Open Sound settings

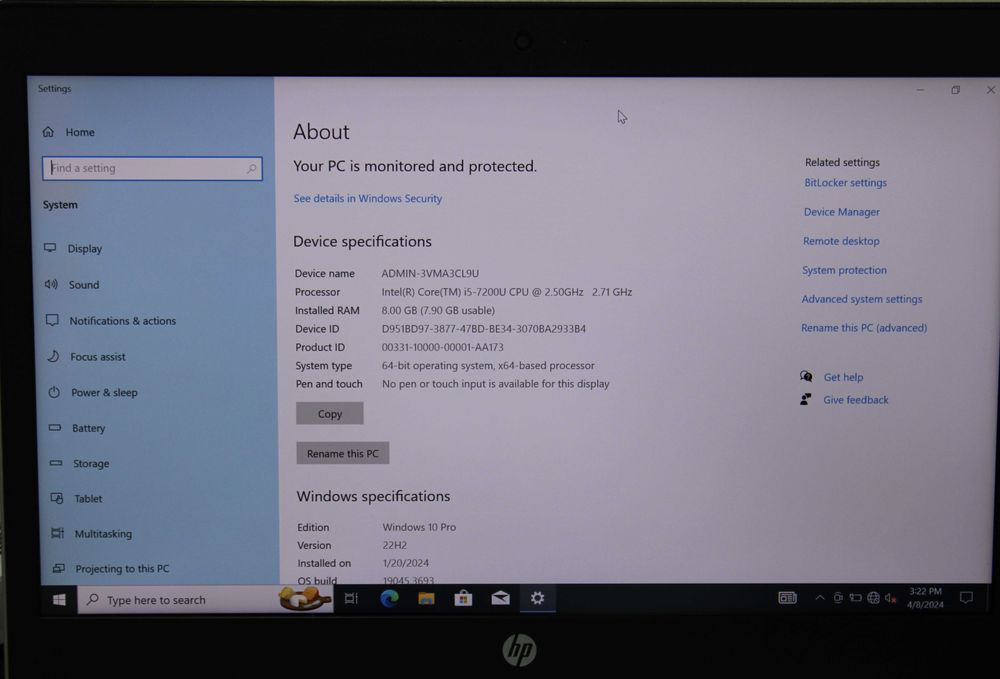pos(71,284)
